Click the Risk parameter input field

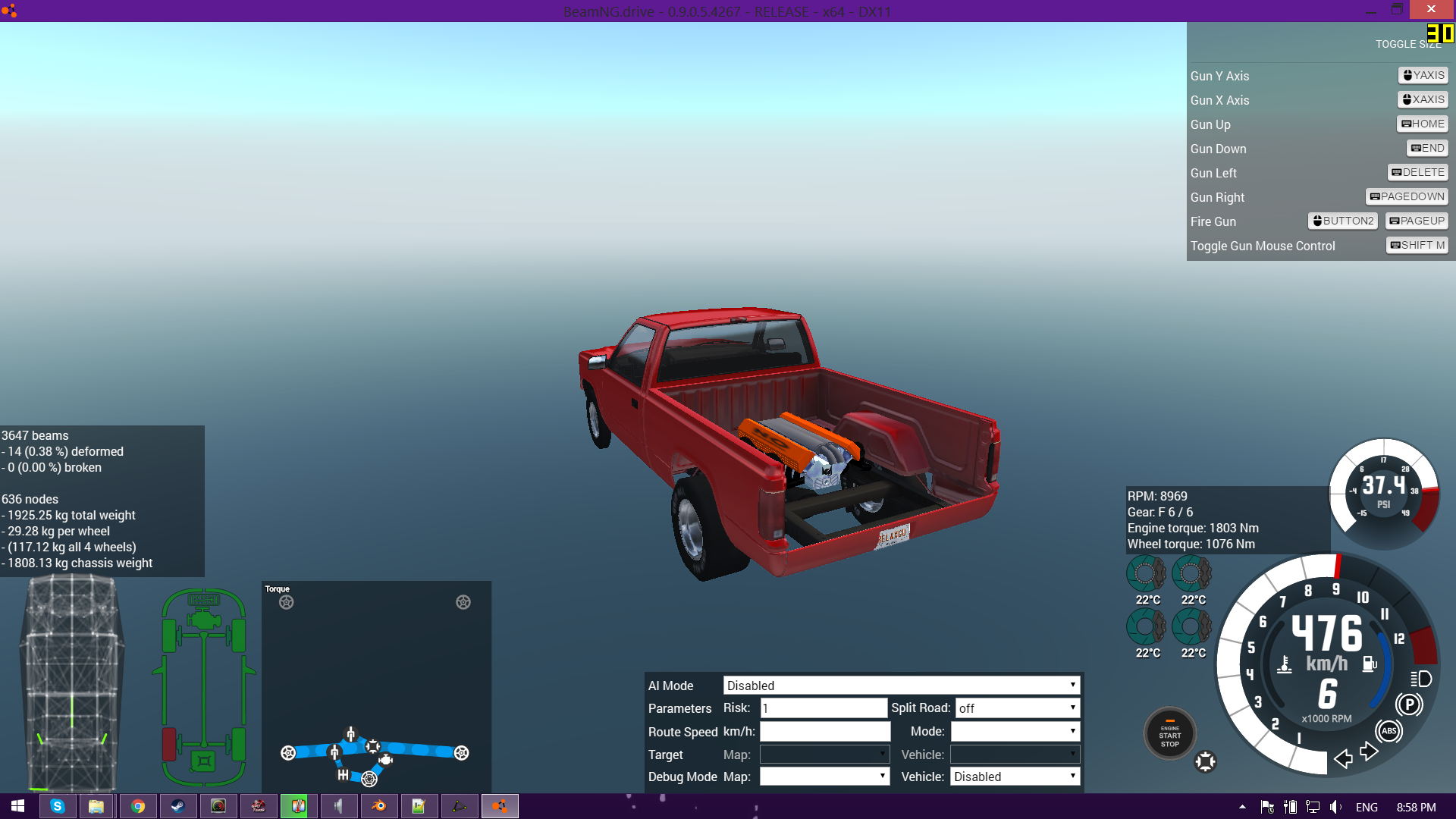tap(824, 708)
